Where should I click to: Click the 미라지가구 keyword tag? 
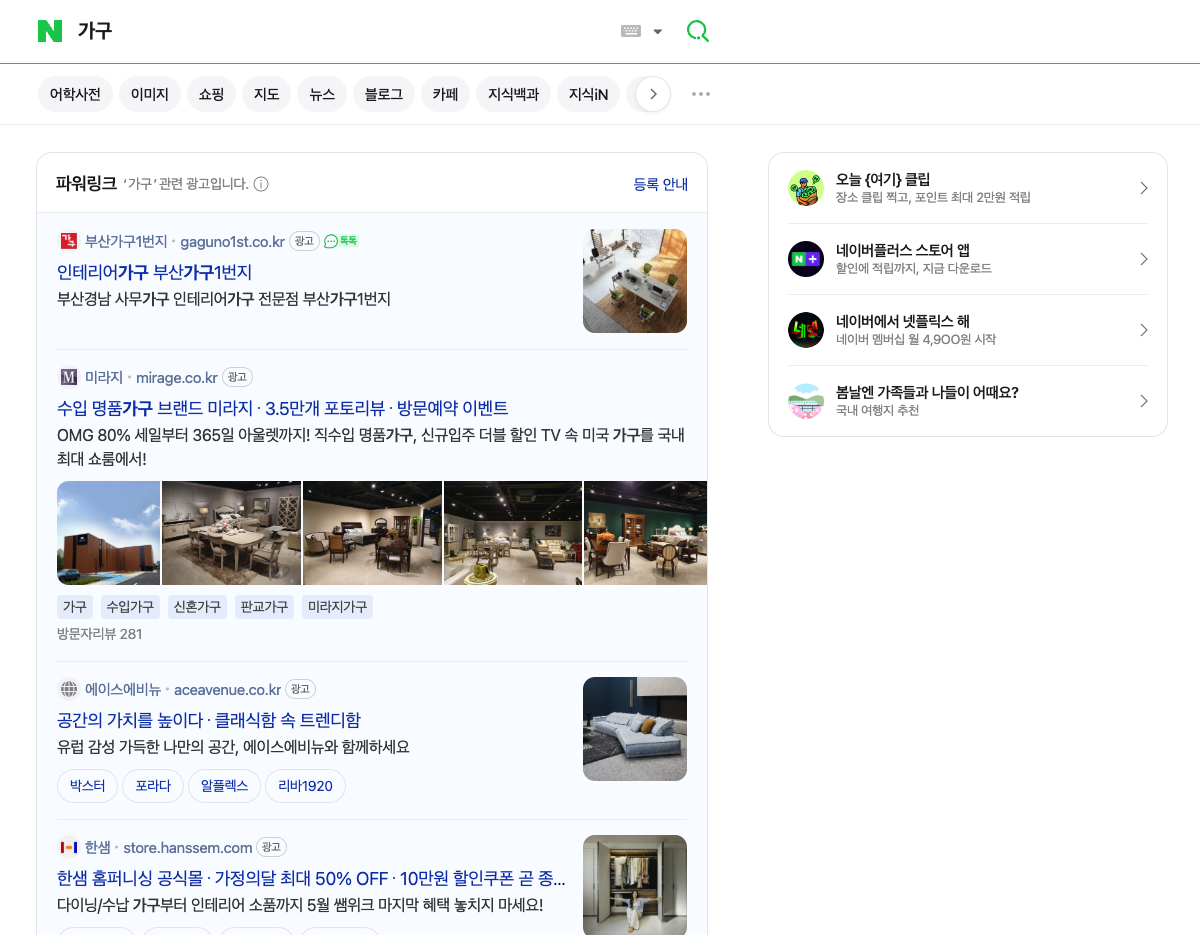(x=338, y=607)
